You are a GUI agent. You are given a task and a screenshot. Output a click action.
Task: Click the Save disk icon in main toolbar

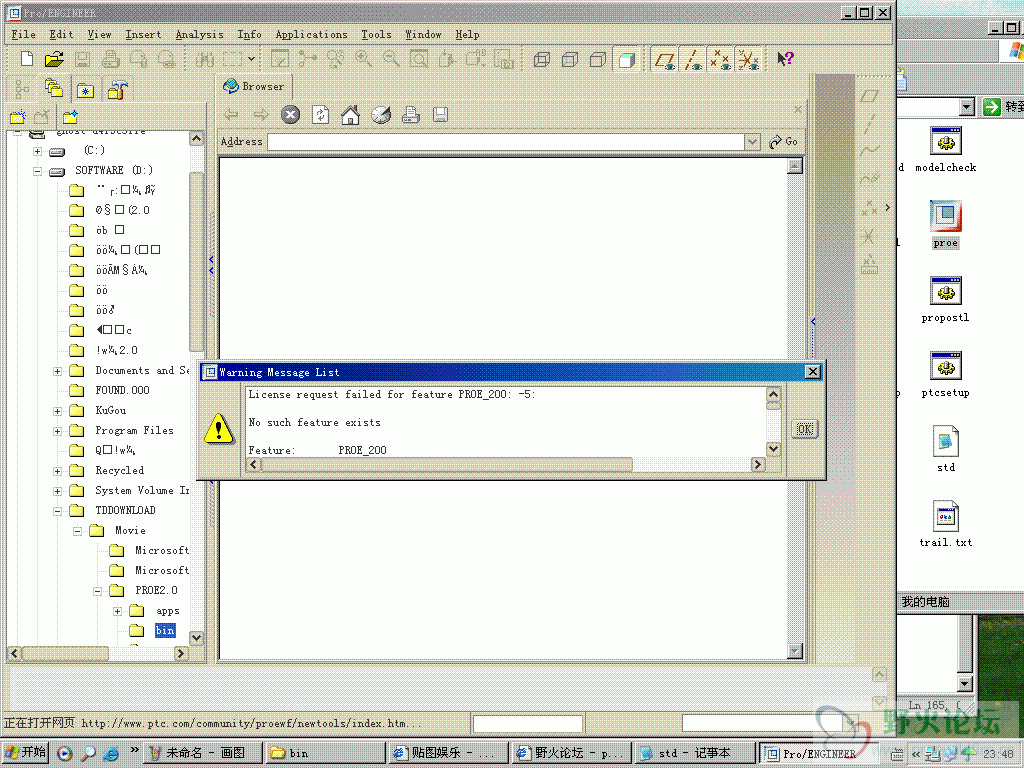click(82, 59)
